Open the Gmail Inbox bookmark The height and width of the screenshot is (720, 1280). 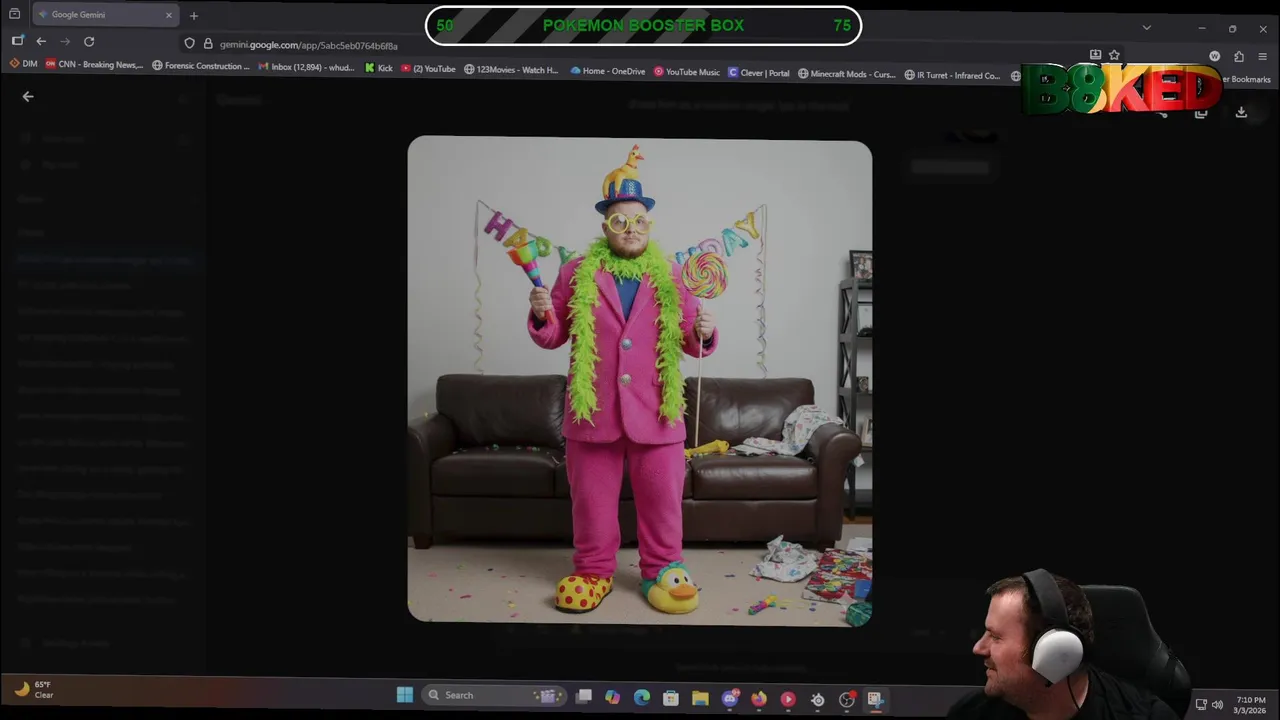pos(307,67)
